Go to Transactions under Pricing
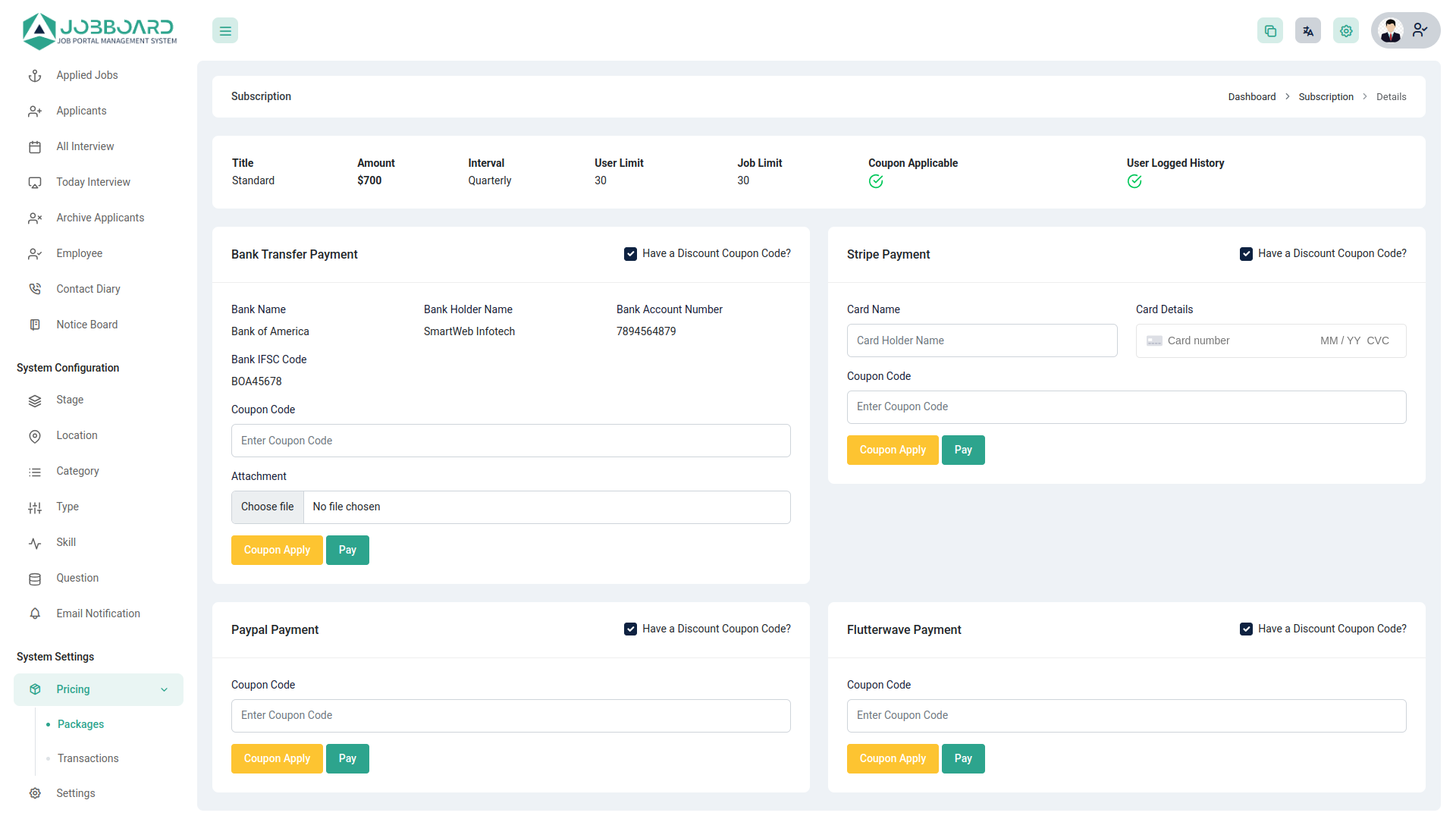The image size is (1456, 819). pos(88,758)
